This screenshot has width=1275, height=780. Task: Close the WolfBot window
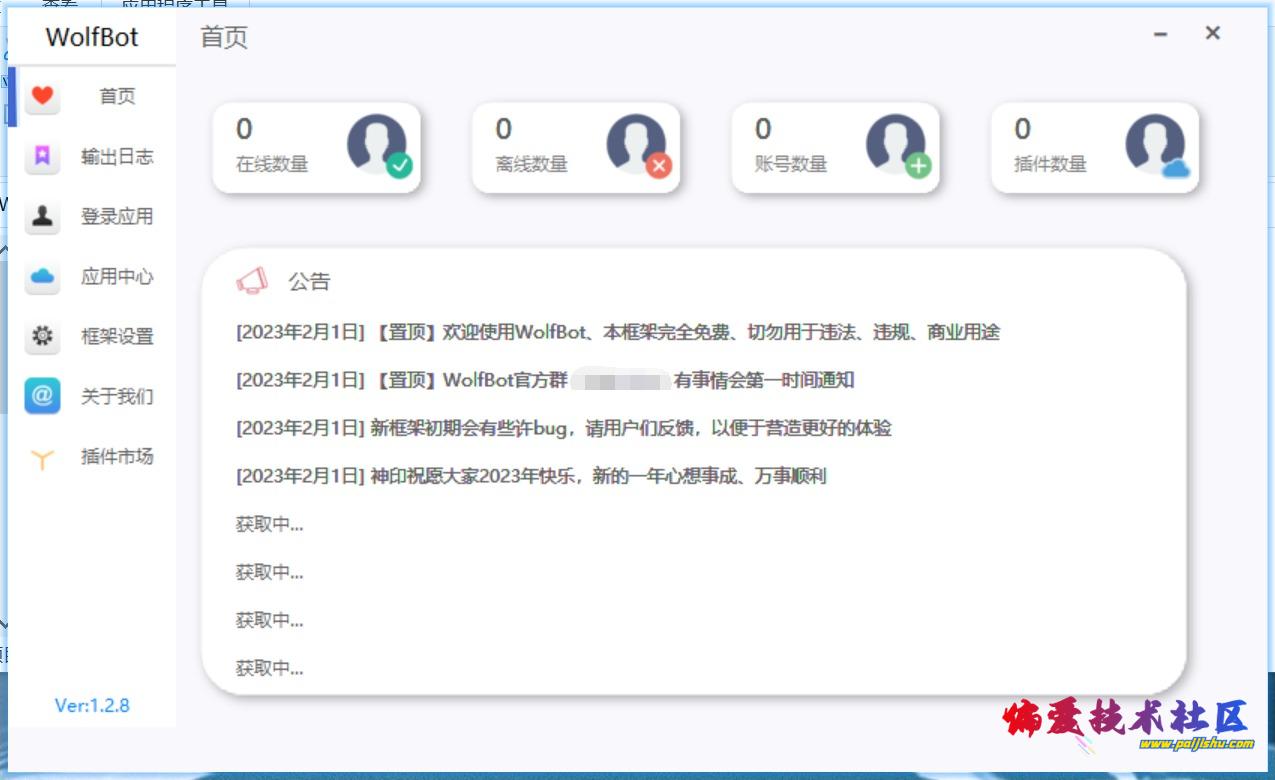(x=1213, y=33)
